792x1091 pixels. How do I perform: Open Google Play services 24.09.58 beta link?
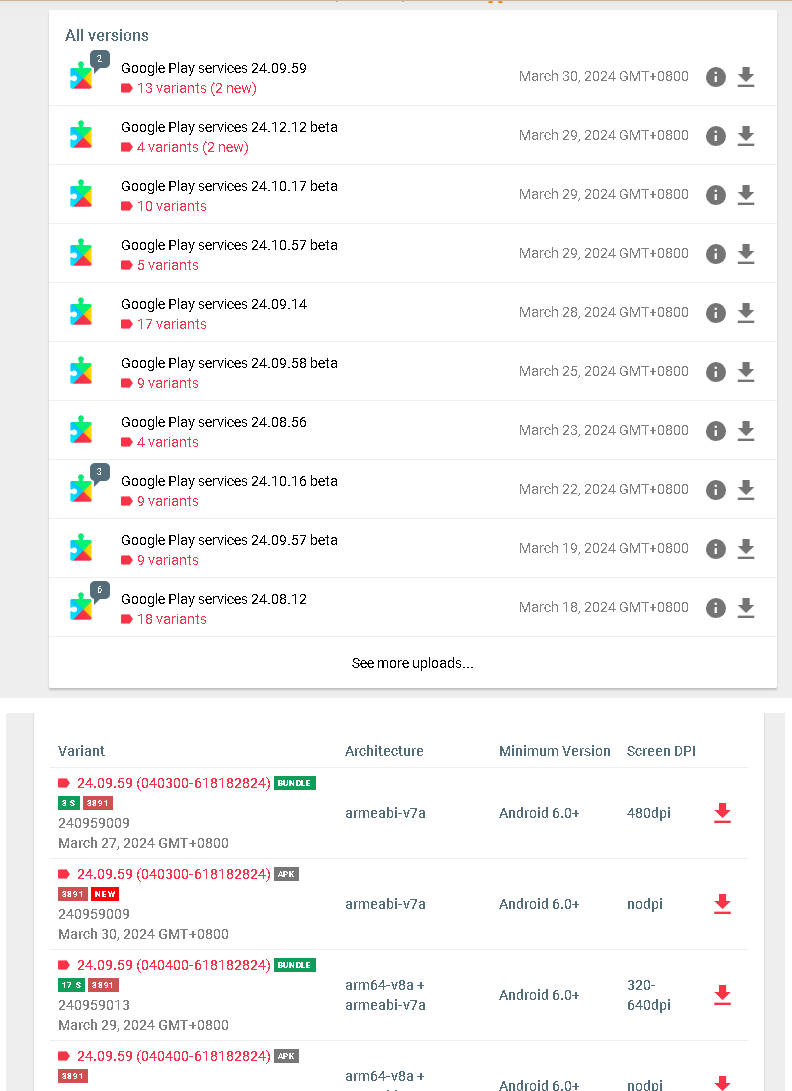pos(229,363)
